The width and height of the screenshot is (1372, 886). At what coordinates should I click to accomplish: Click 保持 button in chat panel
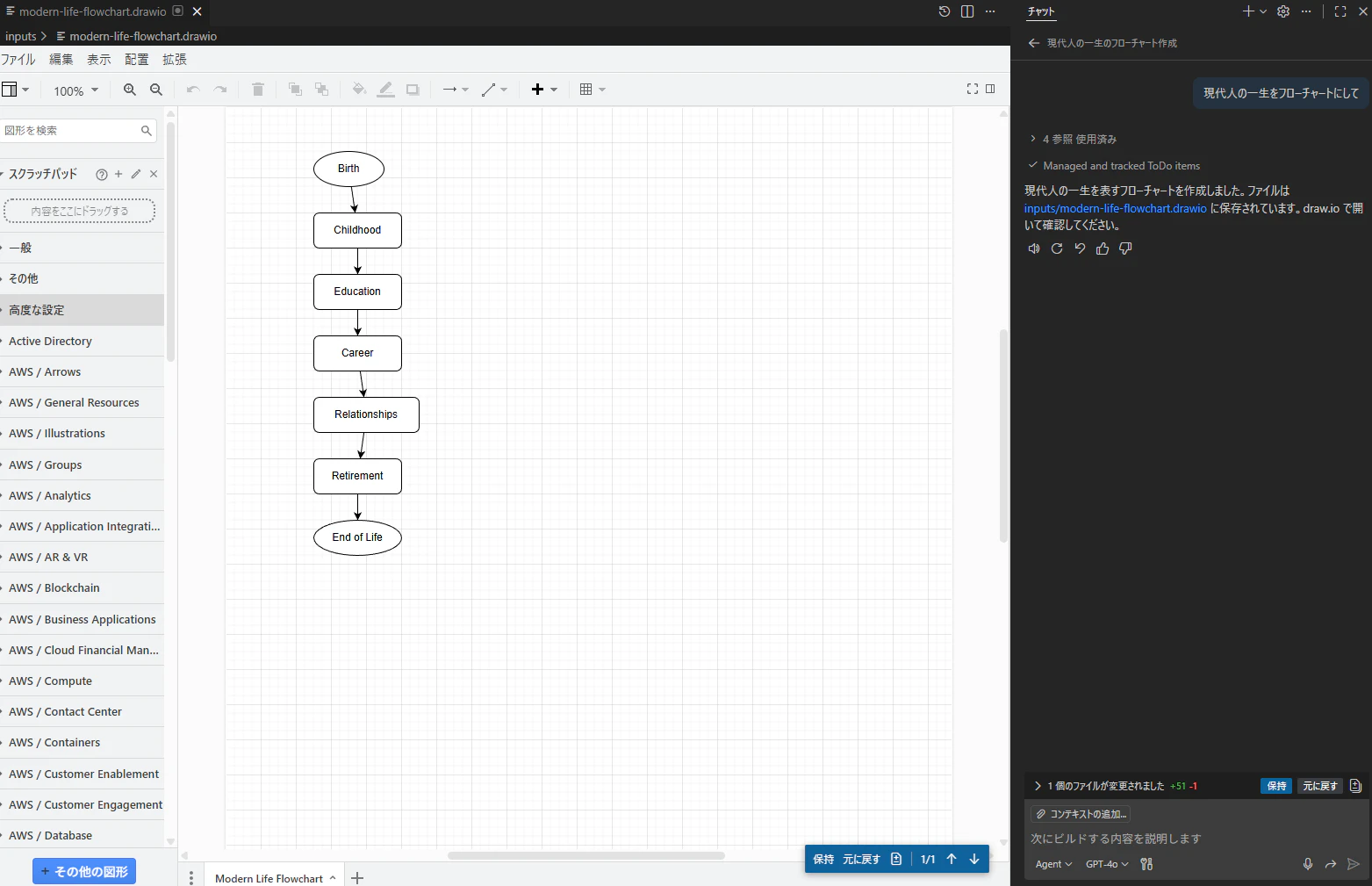click(1277, 786)
